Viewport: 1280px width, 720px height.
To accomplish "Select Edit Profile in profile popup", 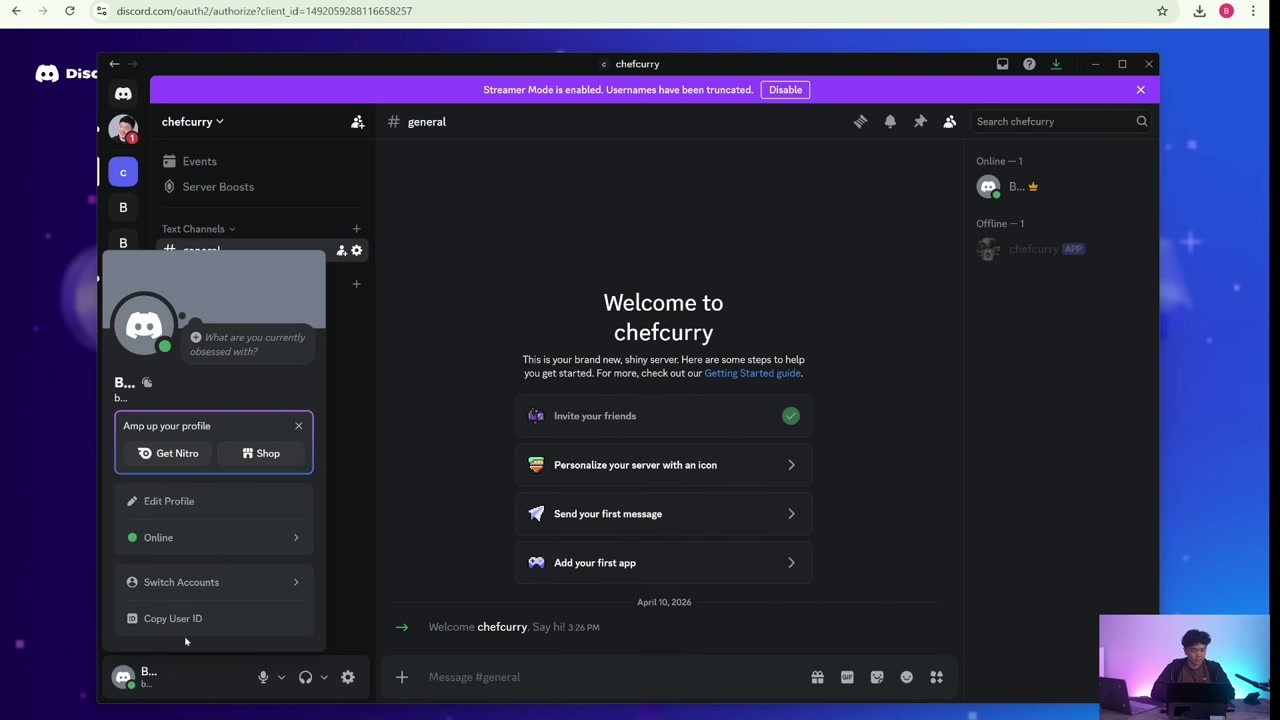I will click(214, 501).
